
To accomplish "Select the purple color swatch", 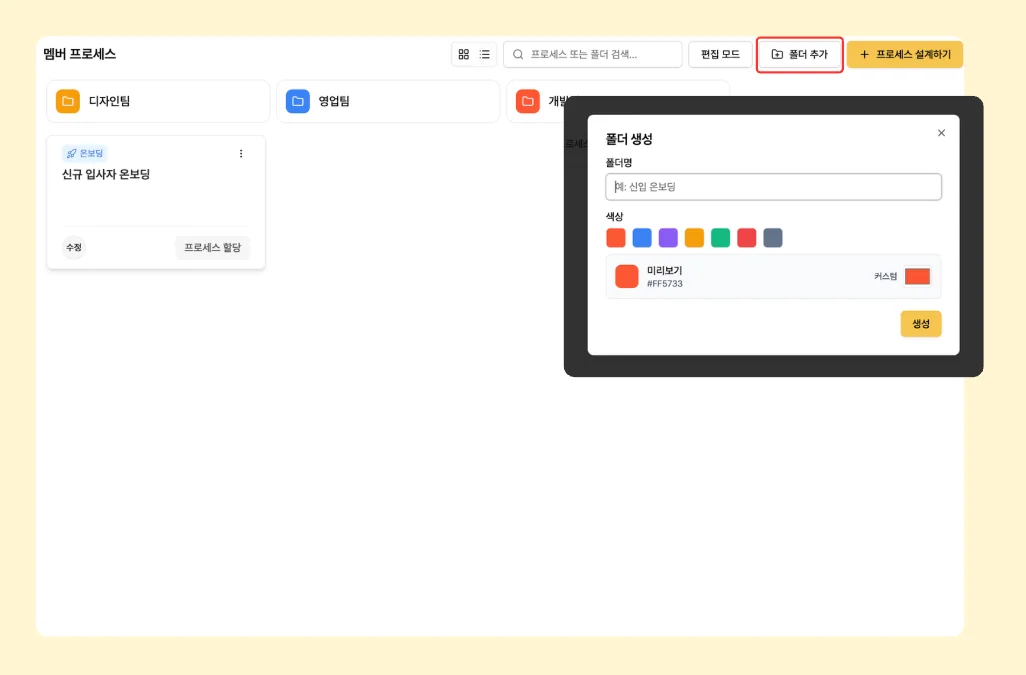I will pos(668,238).
